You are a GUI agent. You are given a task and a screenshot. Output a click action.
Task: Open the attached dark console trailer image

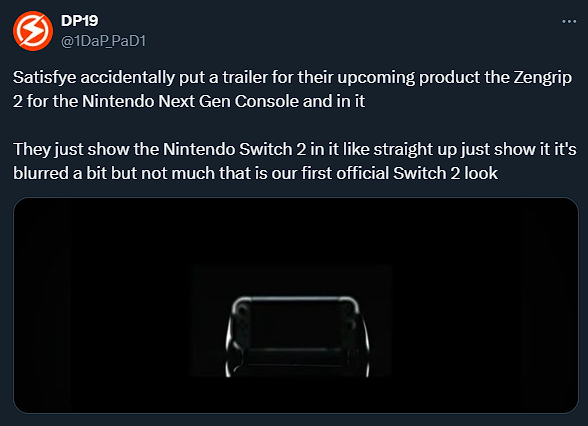[x=296, y=305]
